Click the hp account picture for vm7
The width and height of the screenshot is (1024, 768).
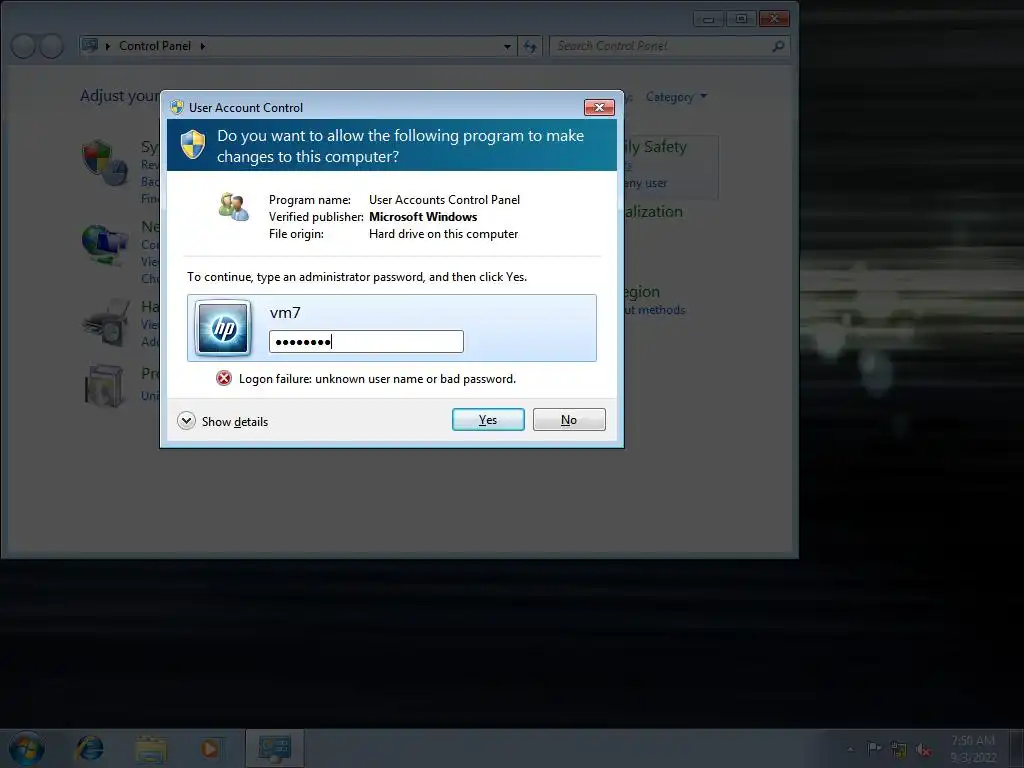tap(223, 328)
